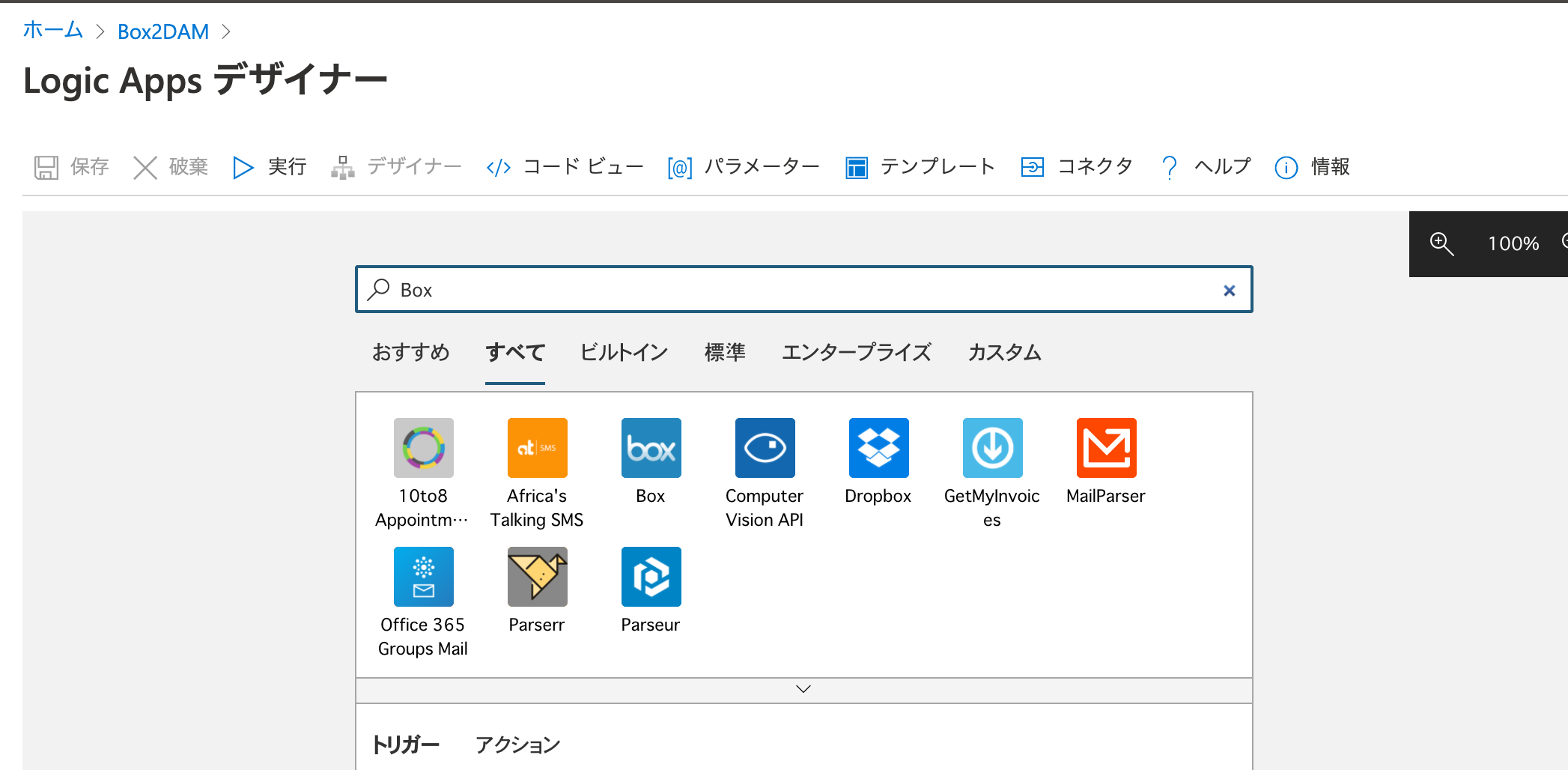Pick the MailParser connector icon
The image size is (1568, 770).
coord(1106,448)
